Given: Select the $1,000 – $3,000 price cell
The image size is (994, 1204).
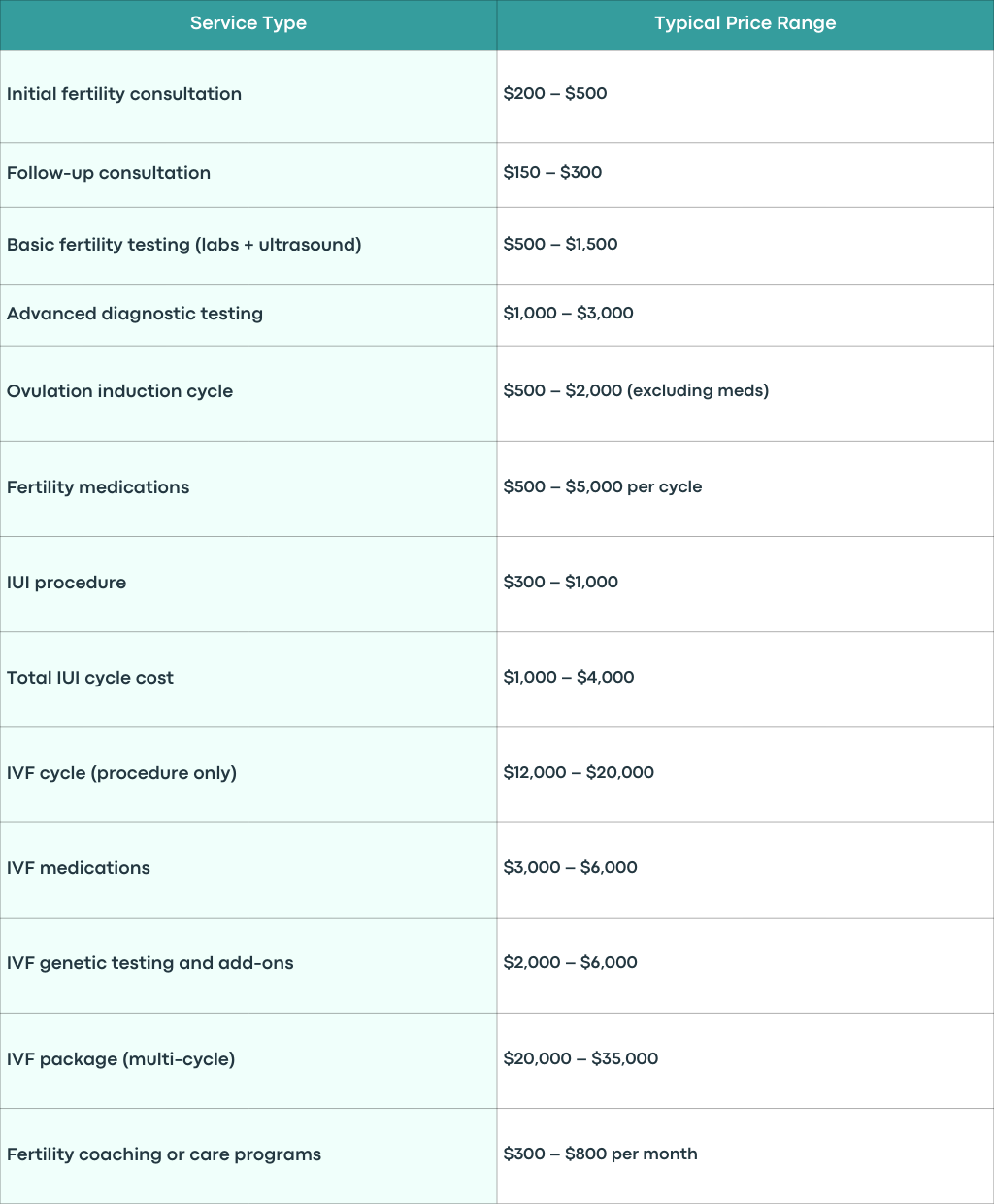Looking at the screenshot, I should coord(745,316).
